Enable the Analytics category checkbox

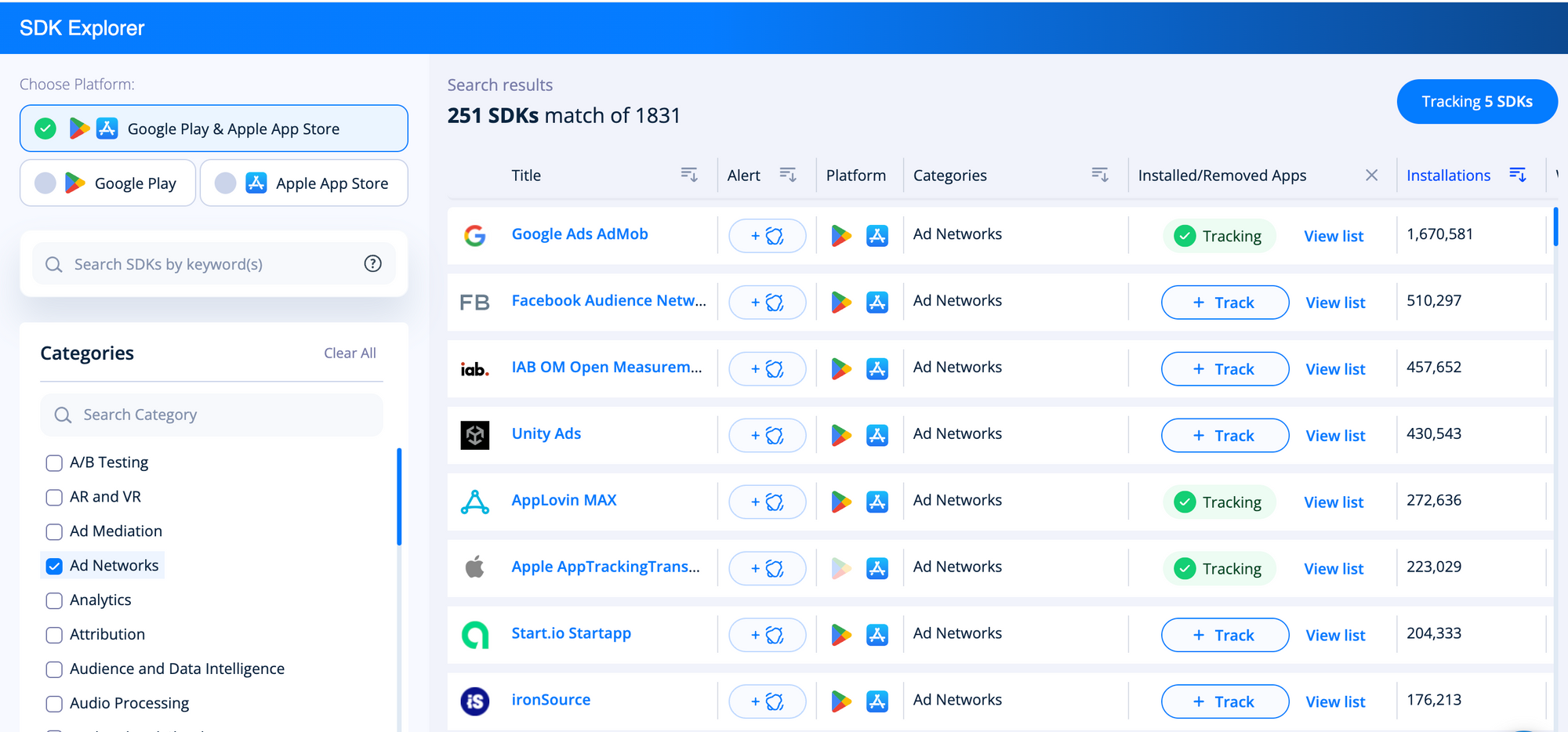[53, 600]
